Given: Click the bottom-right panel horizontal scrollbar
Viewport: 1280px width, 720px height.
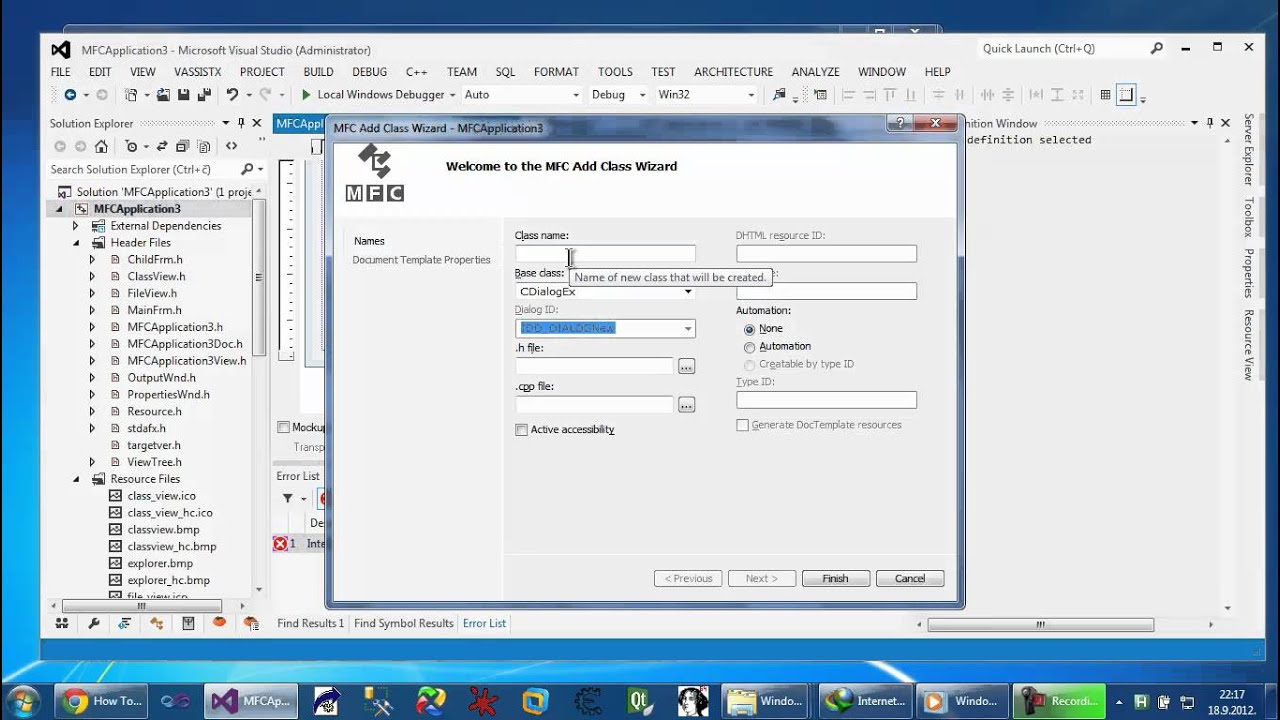Looking at the screenshot, I should 1040,625.
